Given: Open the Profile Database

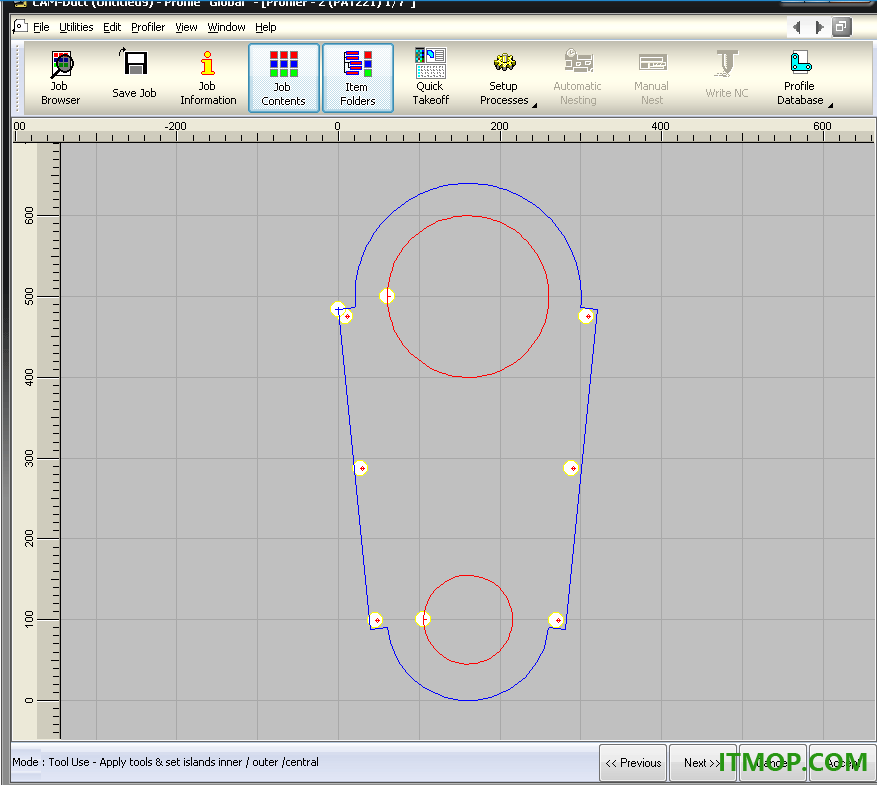Looking at the screenshot, I should click(x=800, y=78).
